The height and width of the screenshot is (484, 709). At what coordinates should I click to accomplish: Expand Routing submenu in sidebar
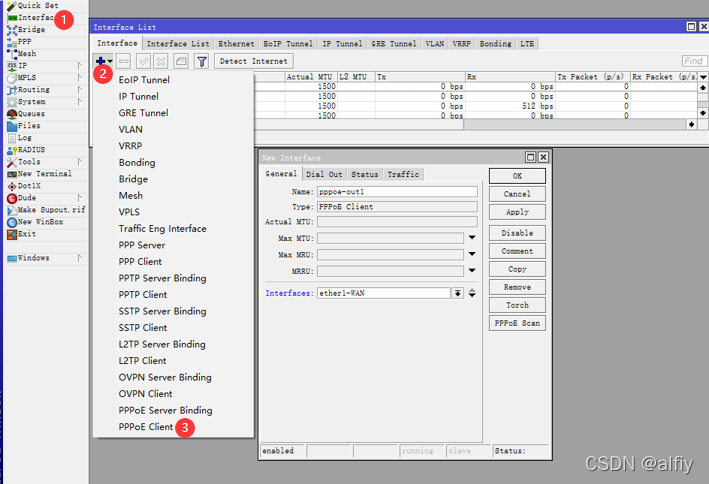(80, 90)
